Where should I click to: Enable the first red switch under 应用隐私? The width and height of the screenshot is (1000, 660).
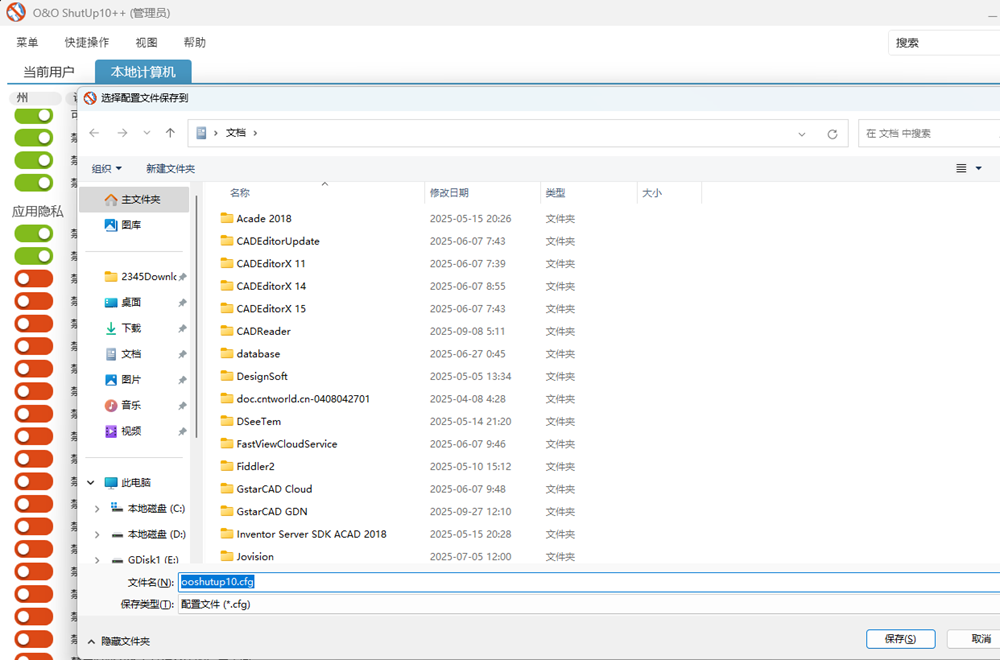(x=33, y=278)
